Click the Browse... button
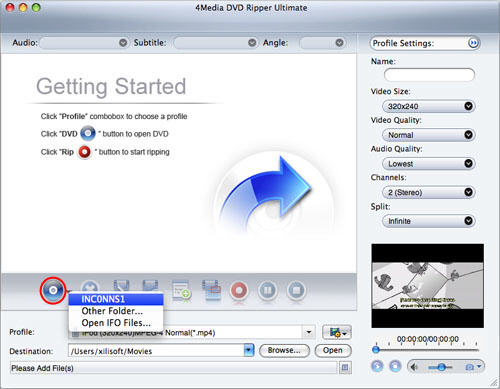Screen dimensions: 500x389 (284, 350)
